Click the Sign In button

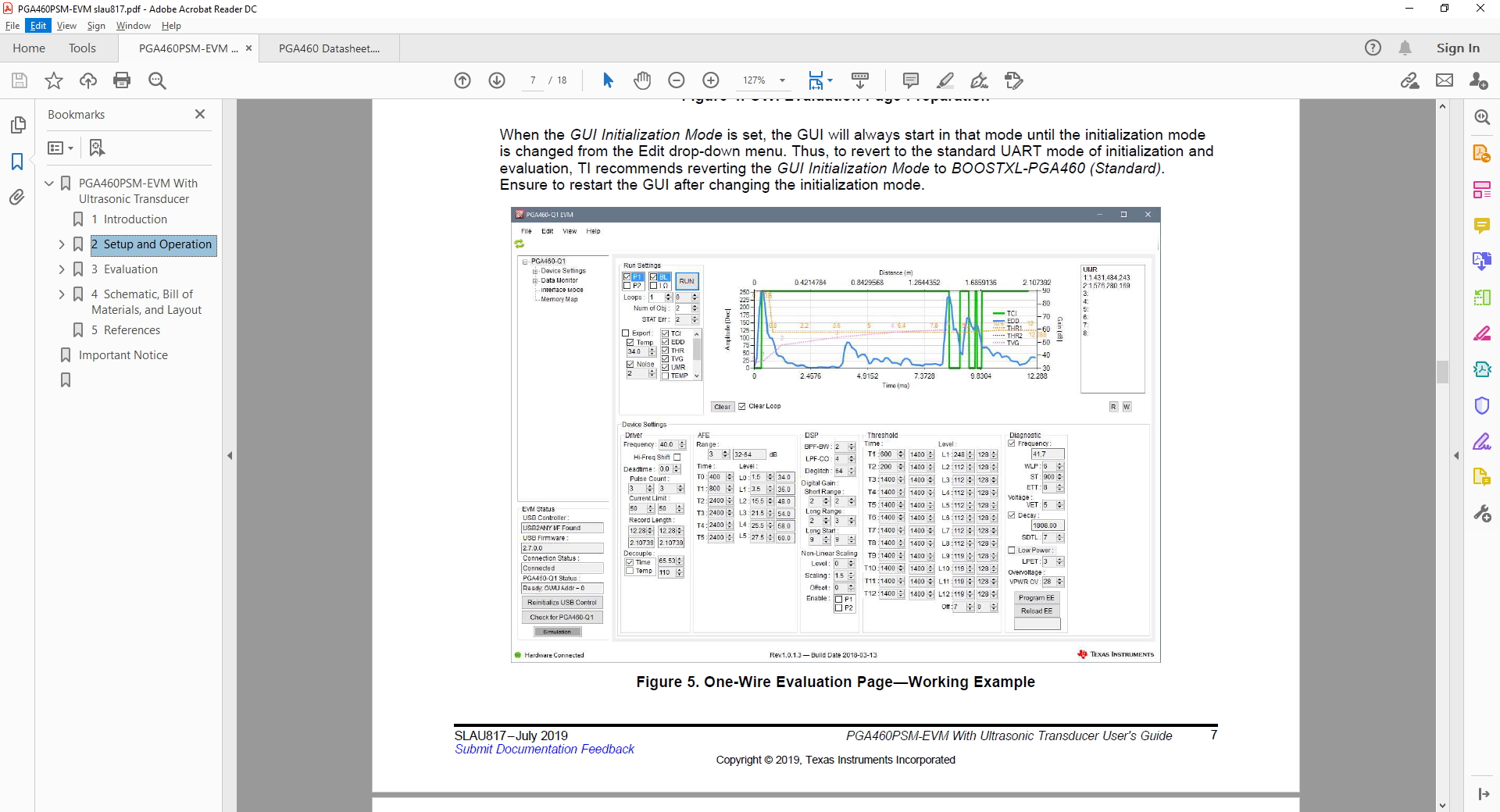coord(1458,48)
